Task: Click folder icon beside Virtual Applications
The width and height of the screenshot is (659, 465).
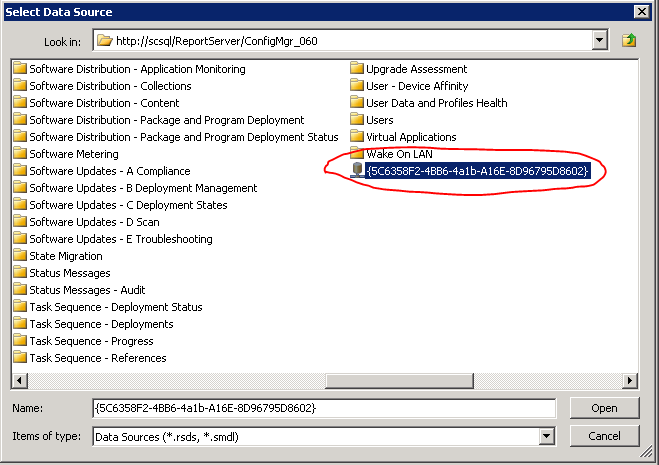Action: pos(357,136)
